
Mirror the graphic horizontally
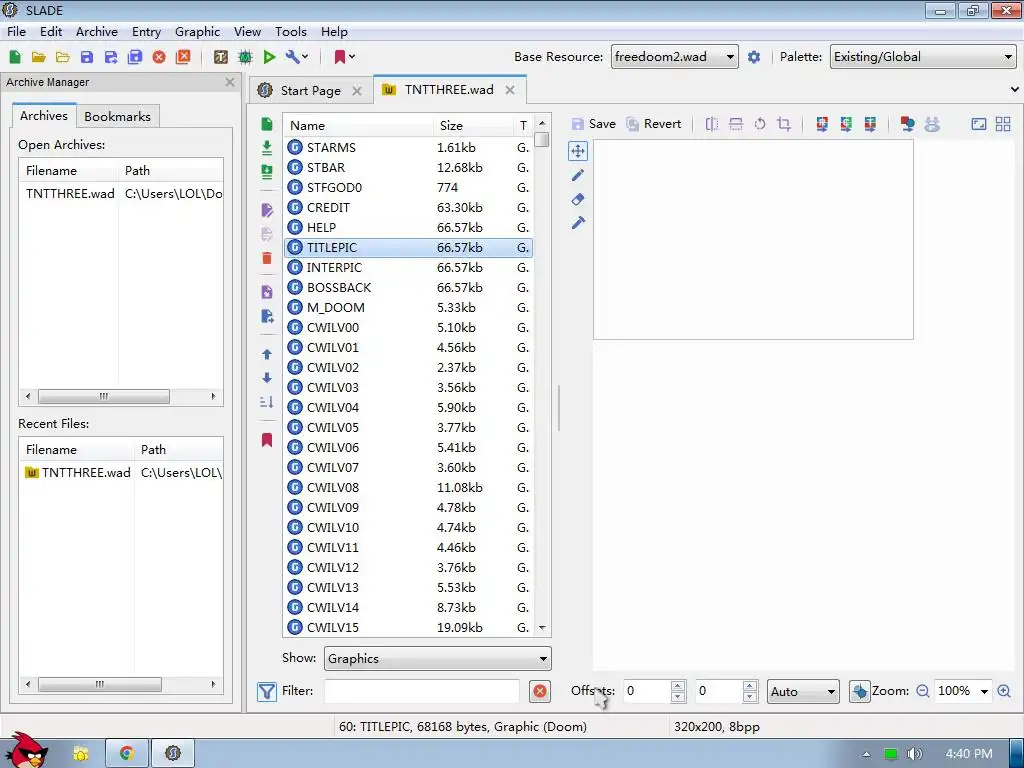712,124
